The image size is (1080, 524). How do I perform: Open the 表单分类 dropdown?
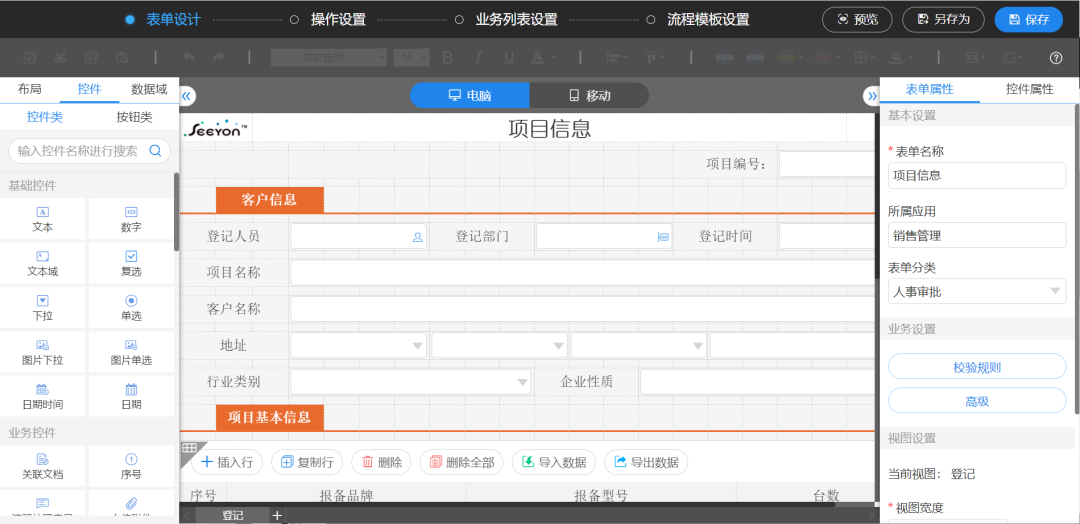(x=977, y=291)
